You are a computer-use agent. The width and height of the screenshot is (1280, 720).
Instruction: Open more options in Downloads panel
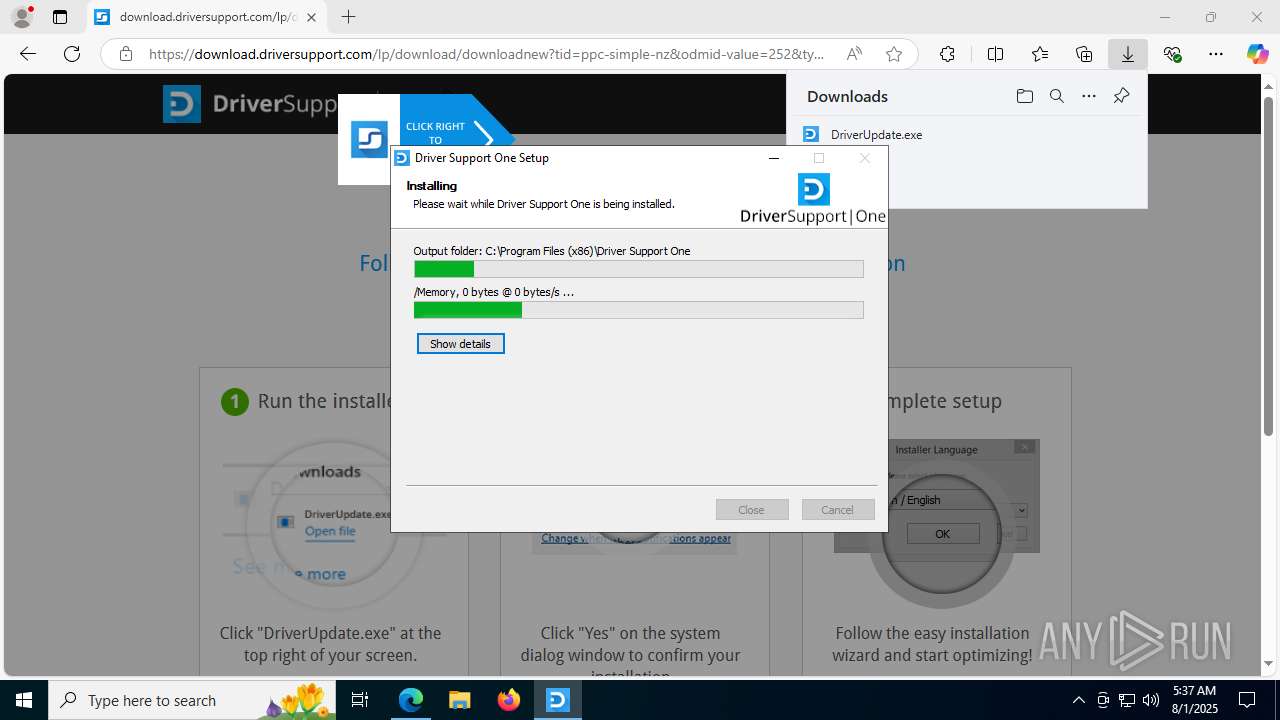click(x=1089, y=96)
